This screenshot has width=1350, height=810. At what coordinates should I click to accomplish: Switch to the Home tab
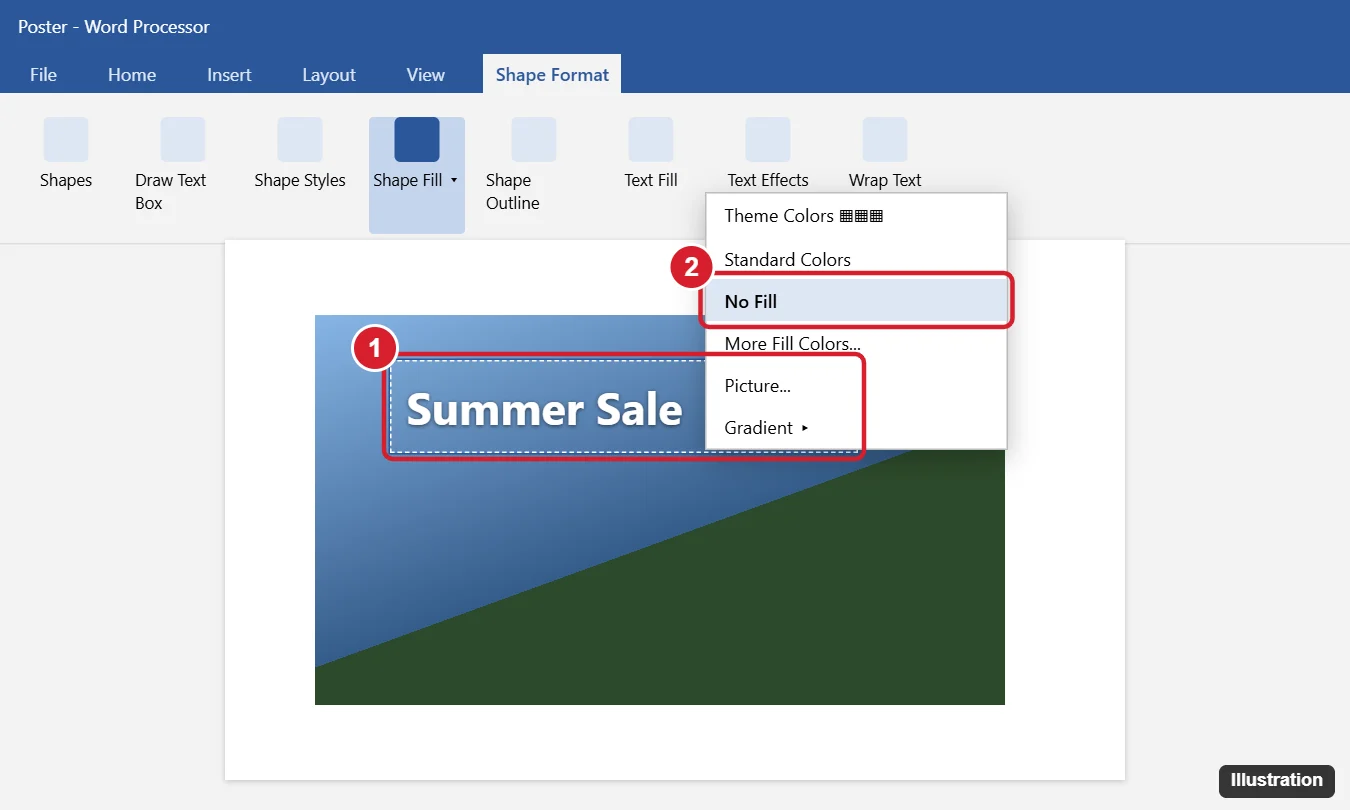pos(132,75)
